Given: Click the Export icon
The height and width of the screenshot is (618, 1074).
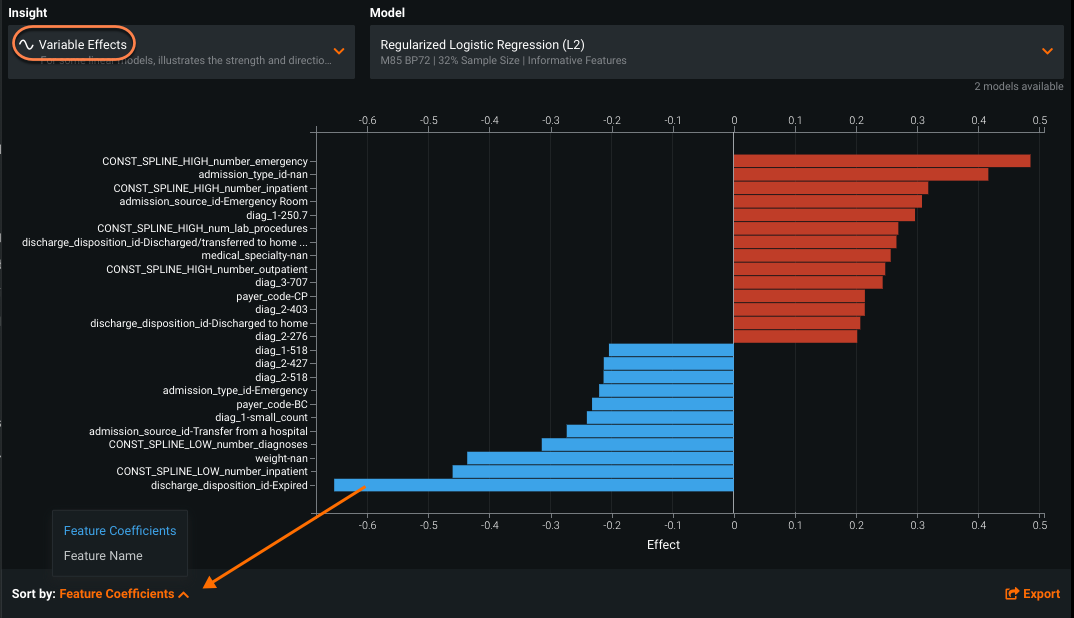Looking at the screenshot, I should click(x=1011, y=594).
